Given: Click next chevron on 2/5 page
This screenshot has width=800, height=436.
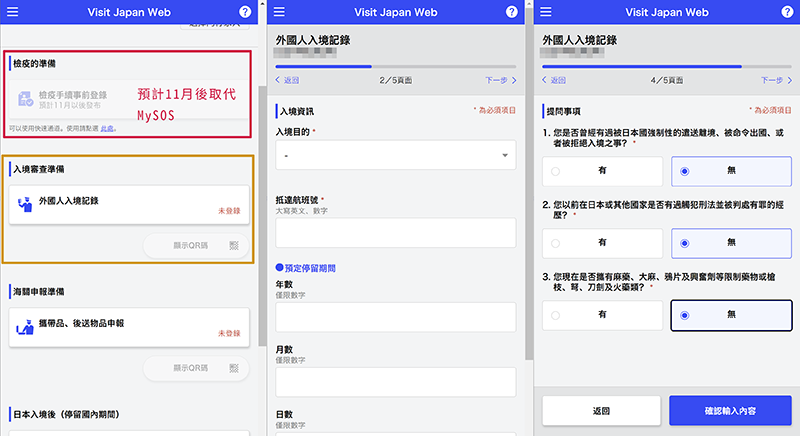Looking at the screenshot, I should pos(514,80).
